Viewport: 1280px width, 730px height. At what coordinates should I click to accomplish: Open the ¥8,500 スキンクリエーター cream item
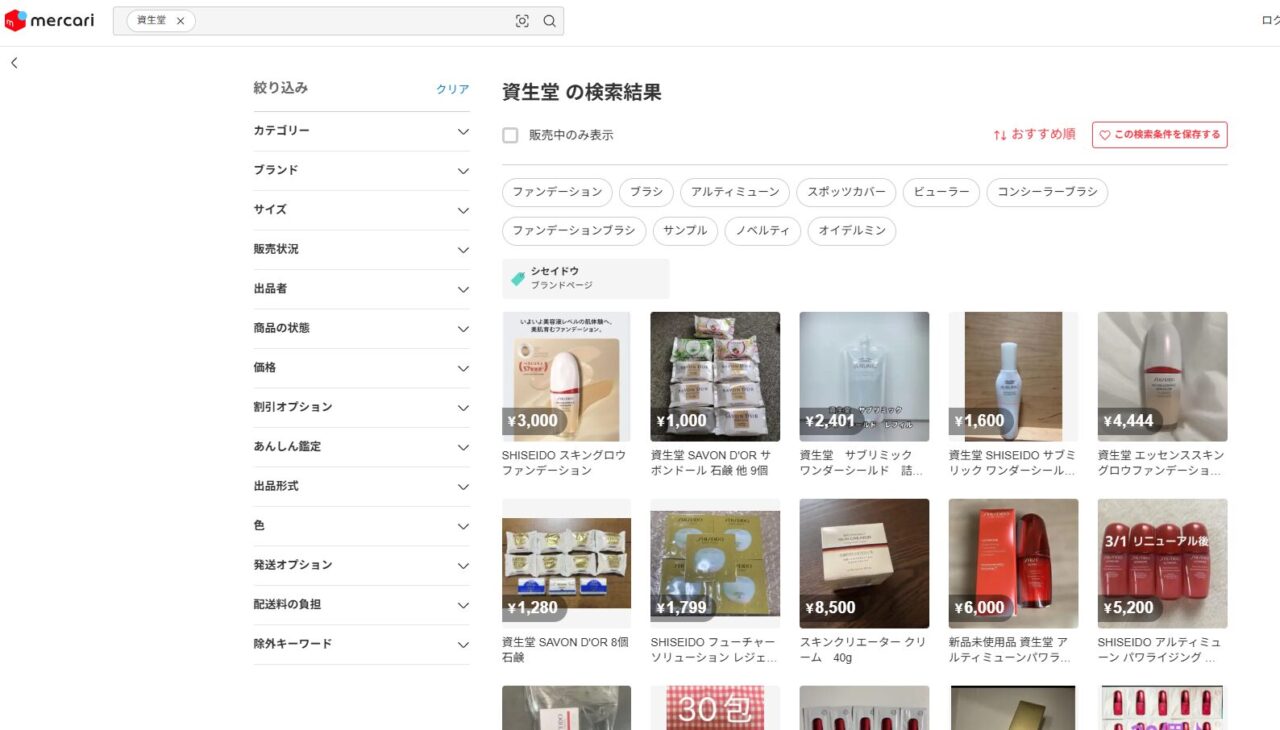pyautogui.click(x=864, y=564)
